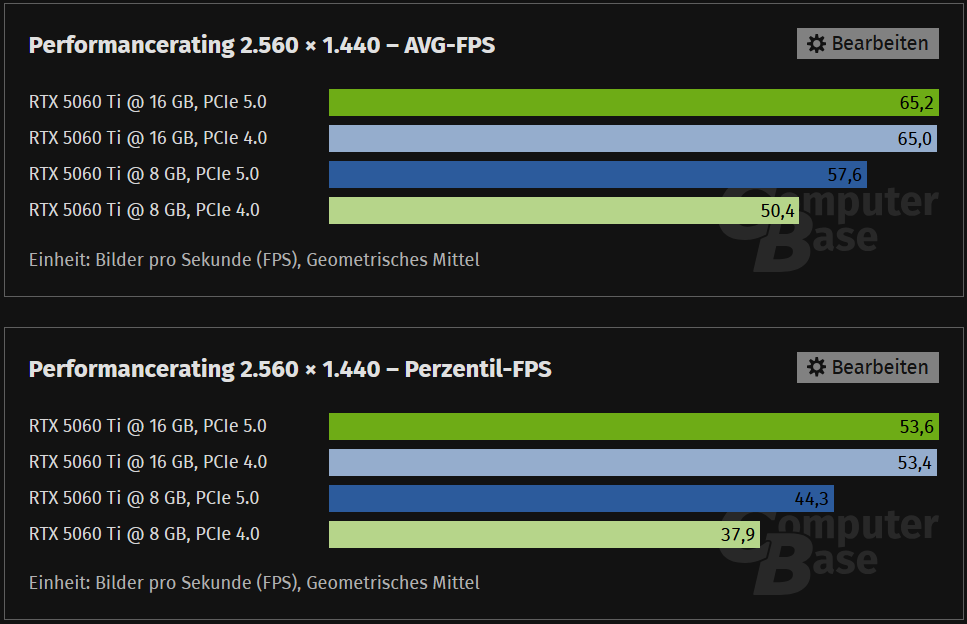Select the dark blue 57,6 FPS bar
The width and height of the screenshot is (967, 624).
tap(598, 174)
